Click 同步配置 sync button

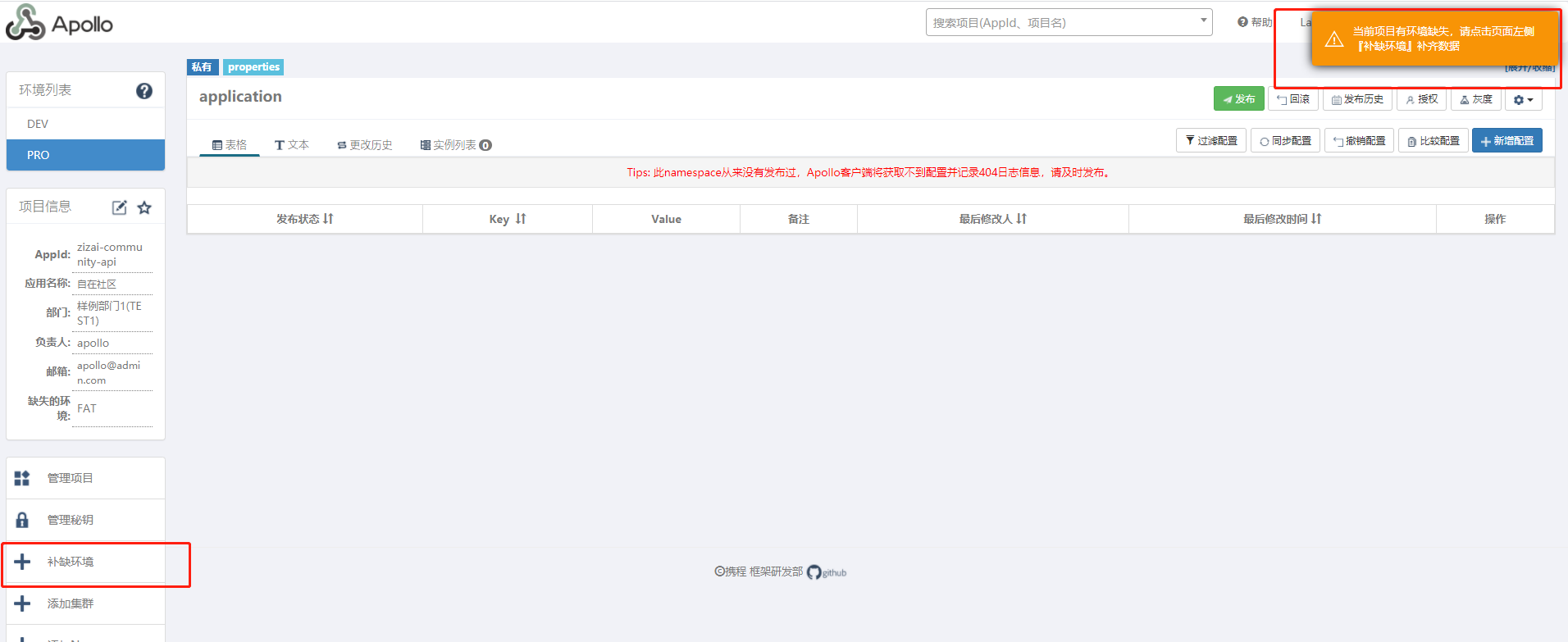point(1285,140)
